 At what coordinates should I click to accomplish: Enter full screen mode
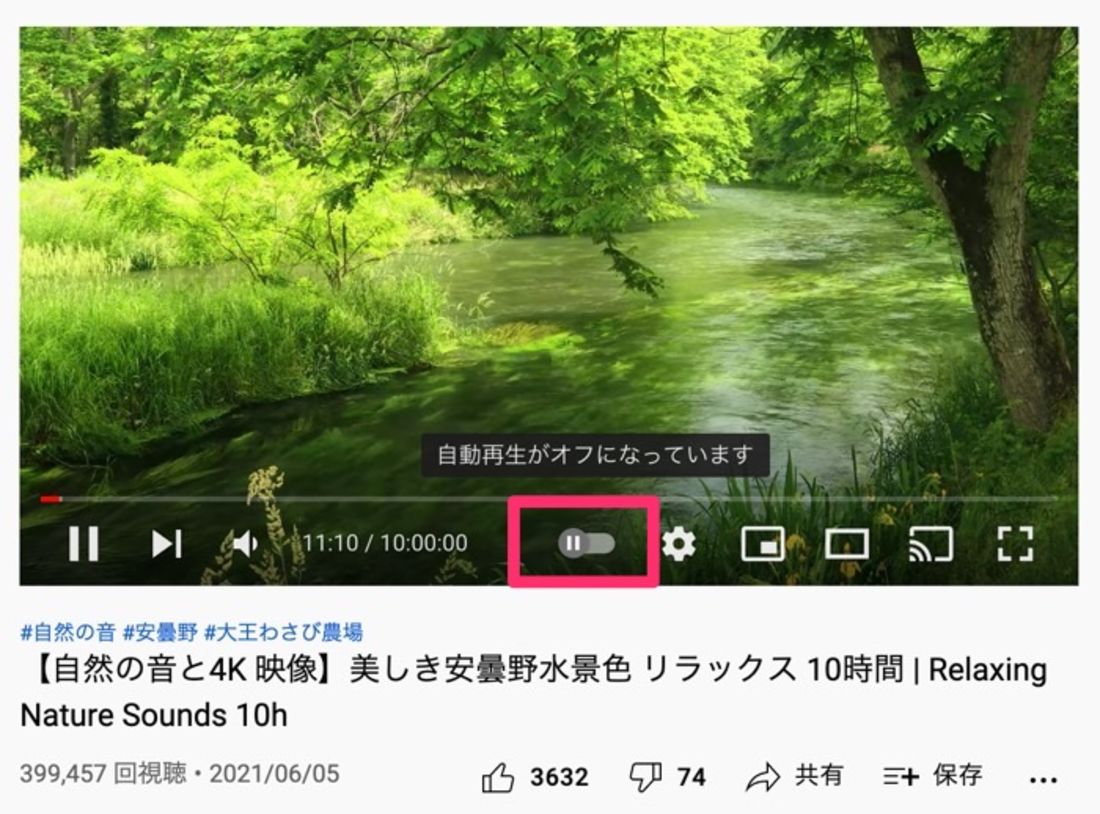coord(1015,544)
